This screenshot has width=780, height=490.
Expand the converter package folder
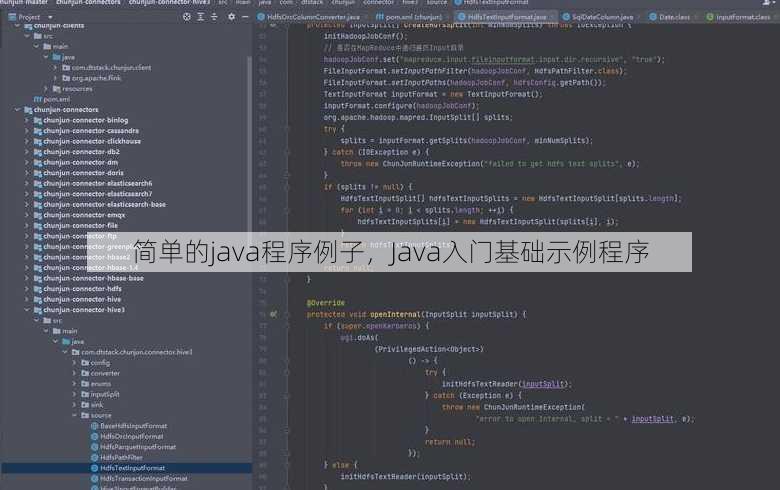[74, 373]
